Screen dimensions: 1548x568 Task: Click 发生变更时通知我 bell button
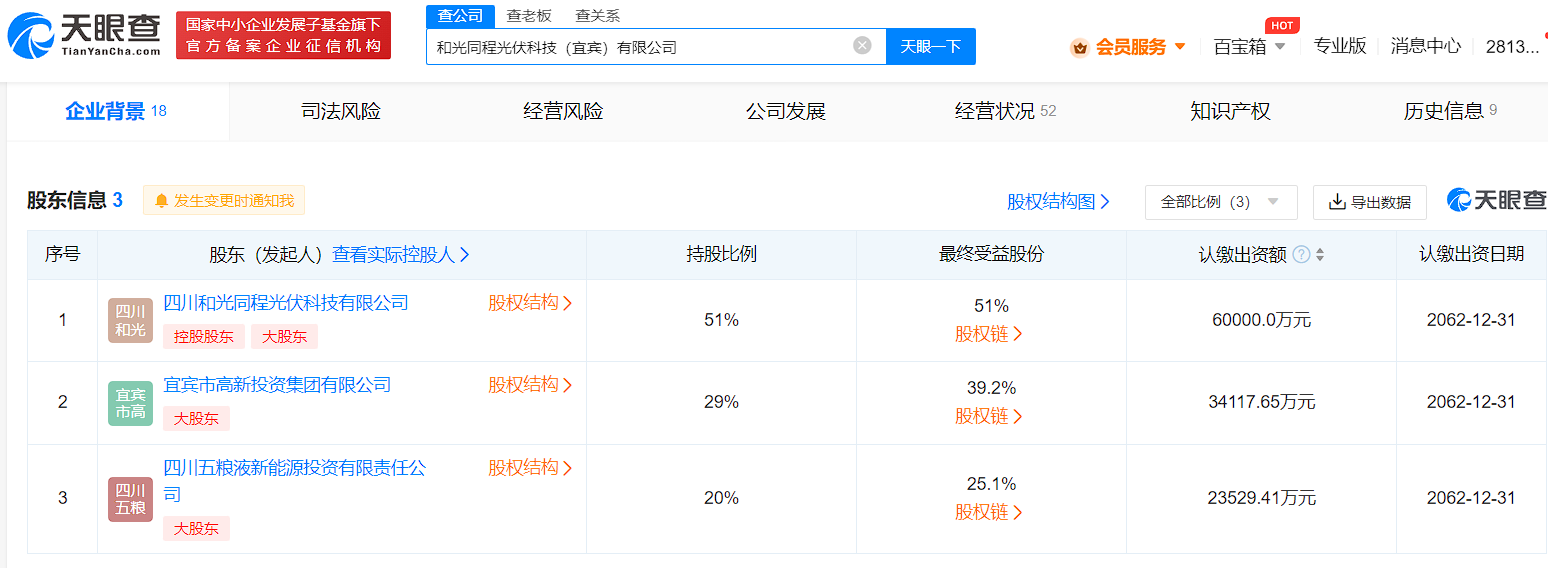point(224,201)
